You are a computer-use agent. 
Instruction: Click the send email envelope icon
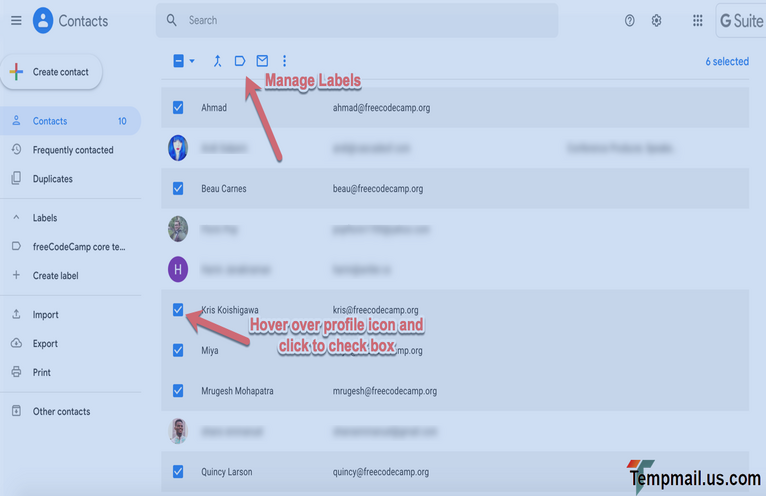[x=262, y=61]
